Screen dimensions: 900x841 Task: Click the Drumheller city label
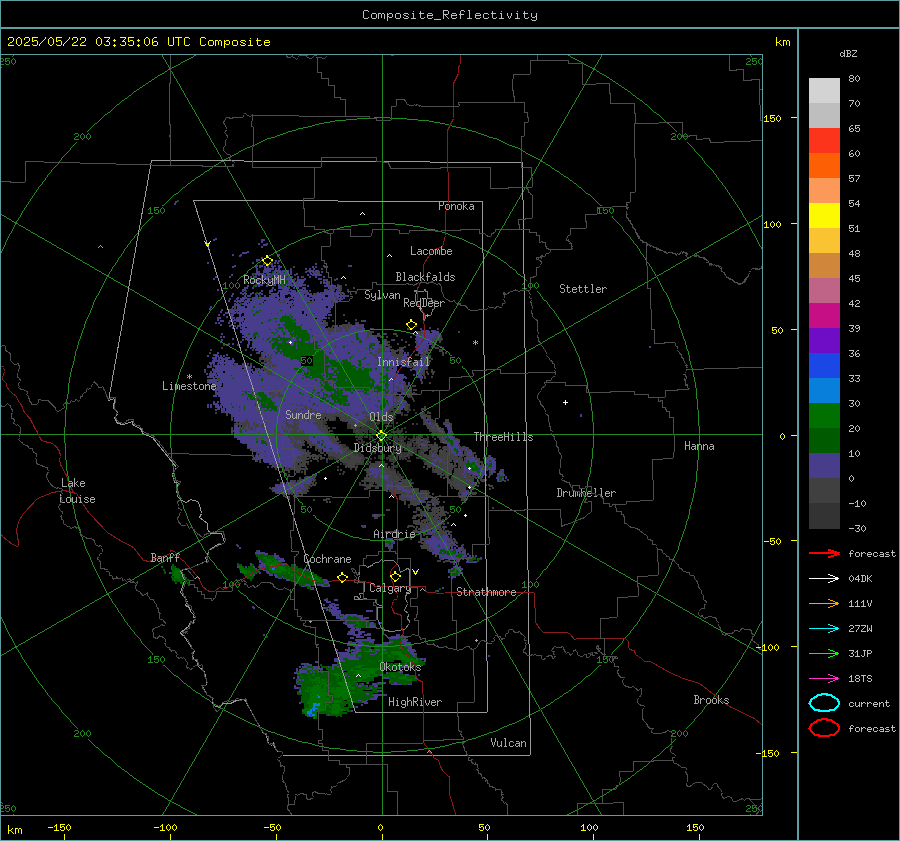tap(586, 493)
